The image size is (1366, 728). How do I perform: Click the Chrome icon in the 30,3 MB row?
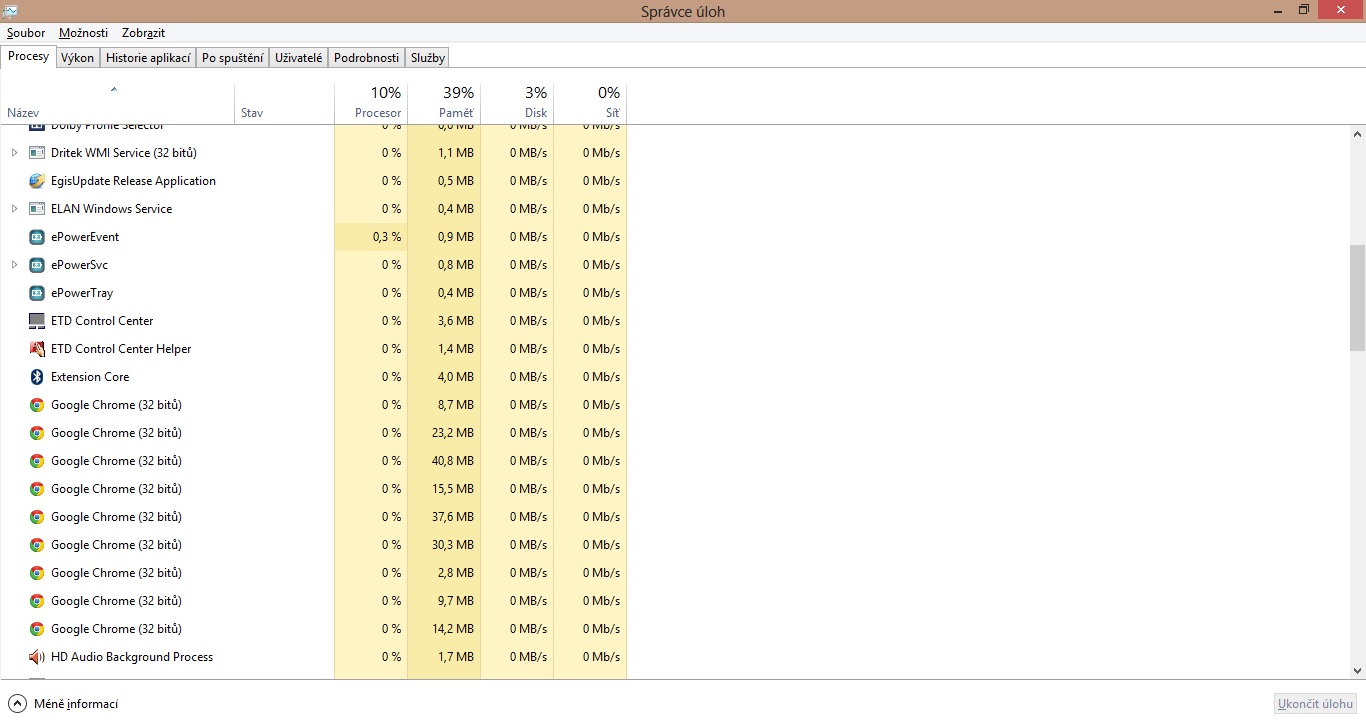click(x=37, y=545)
